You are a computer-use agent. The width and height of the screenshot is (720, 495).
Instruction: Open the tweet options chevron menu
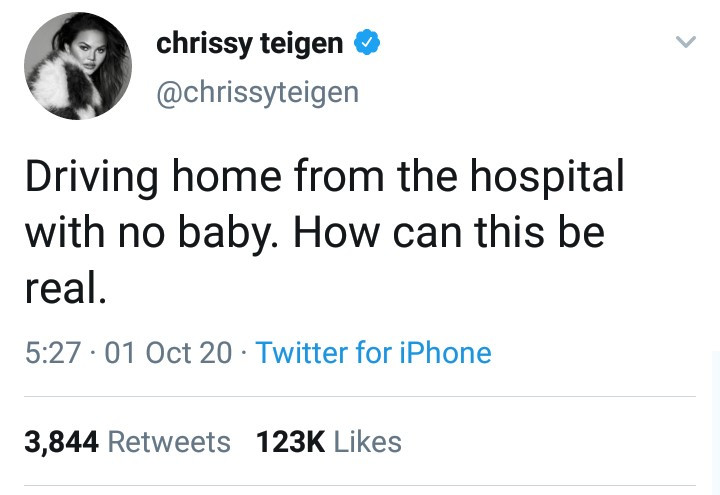686,42
